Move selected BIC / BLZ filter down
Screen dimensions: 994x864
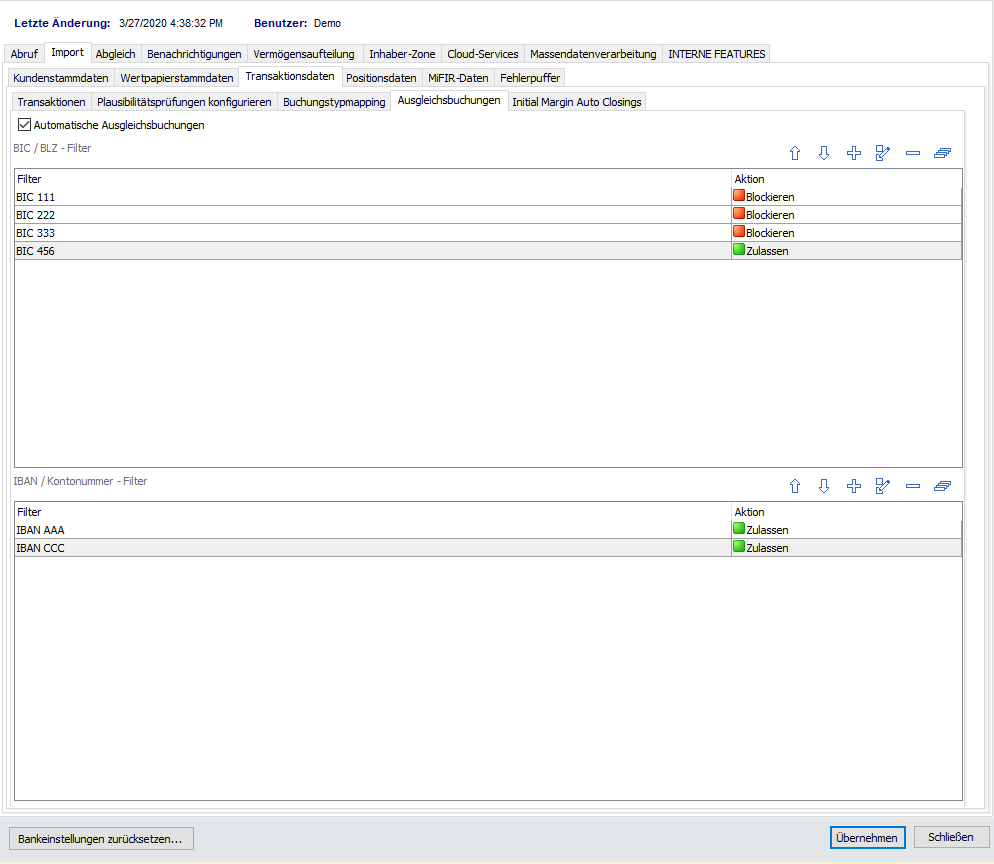tap(824, 153)
